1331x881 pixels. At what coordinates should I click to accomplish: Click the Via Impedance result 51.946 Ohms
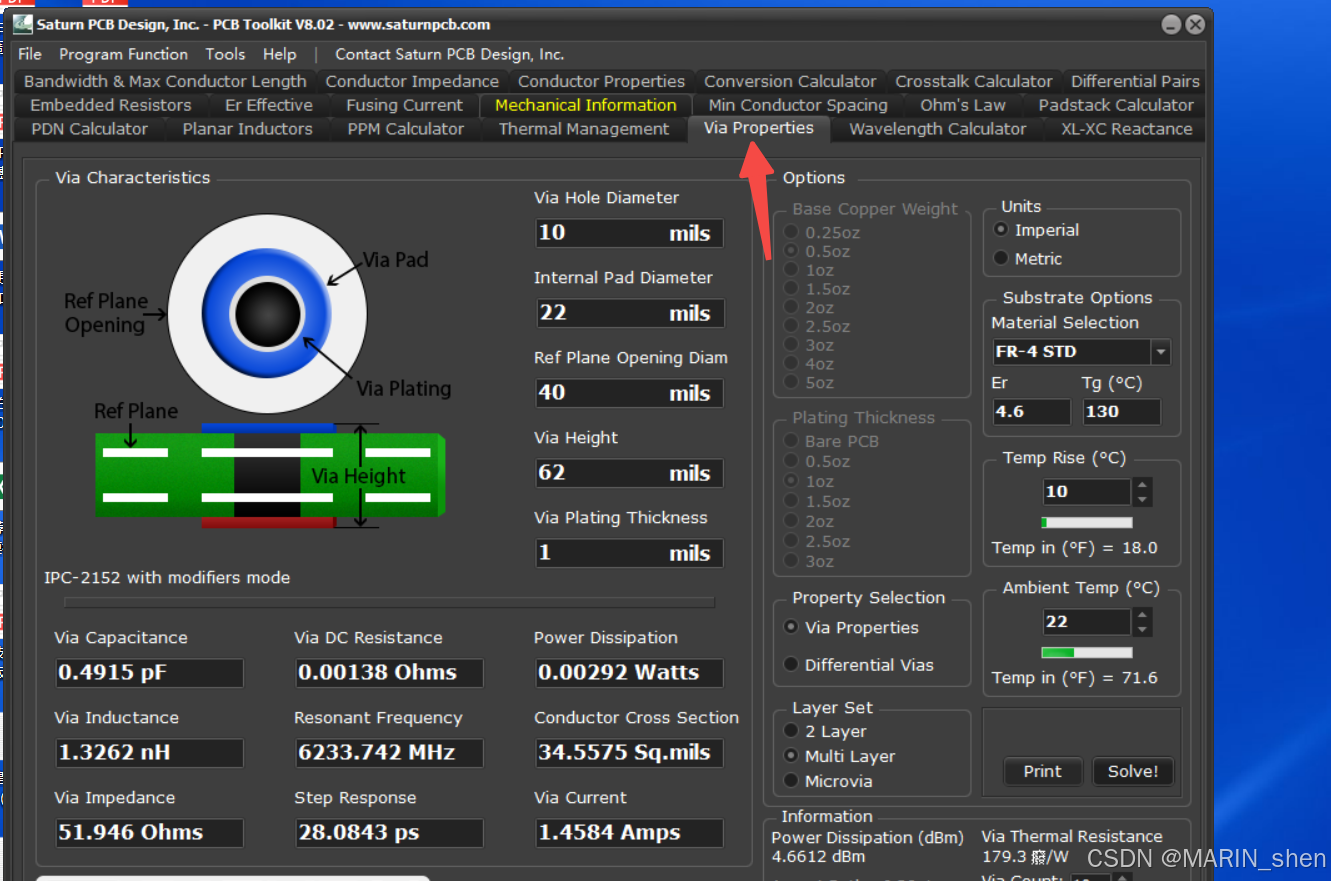tap(149, 833)
